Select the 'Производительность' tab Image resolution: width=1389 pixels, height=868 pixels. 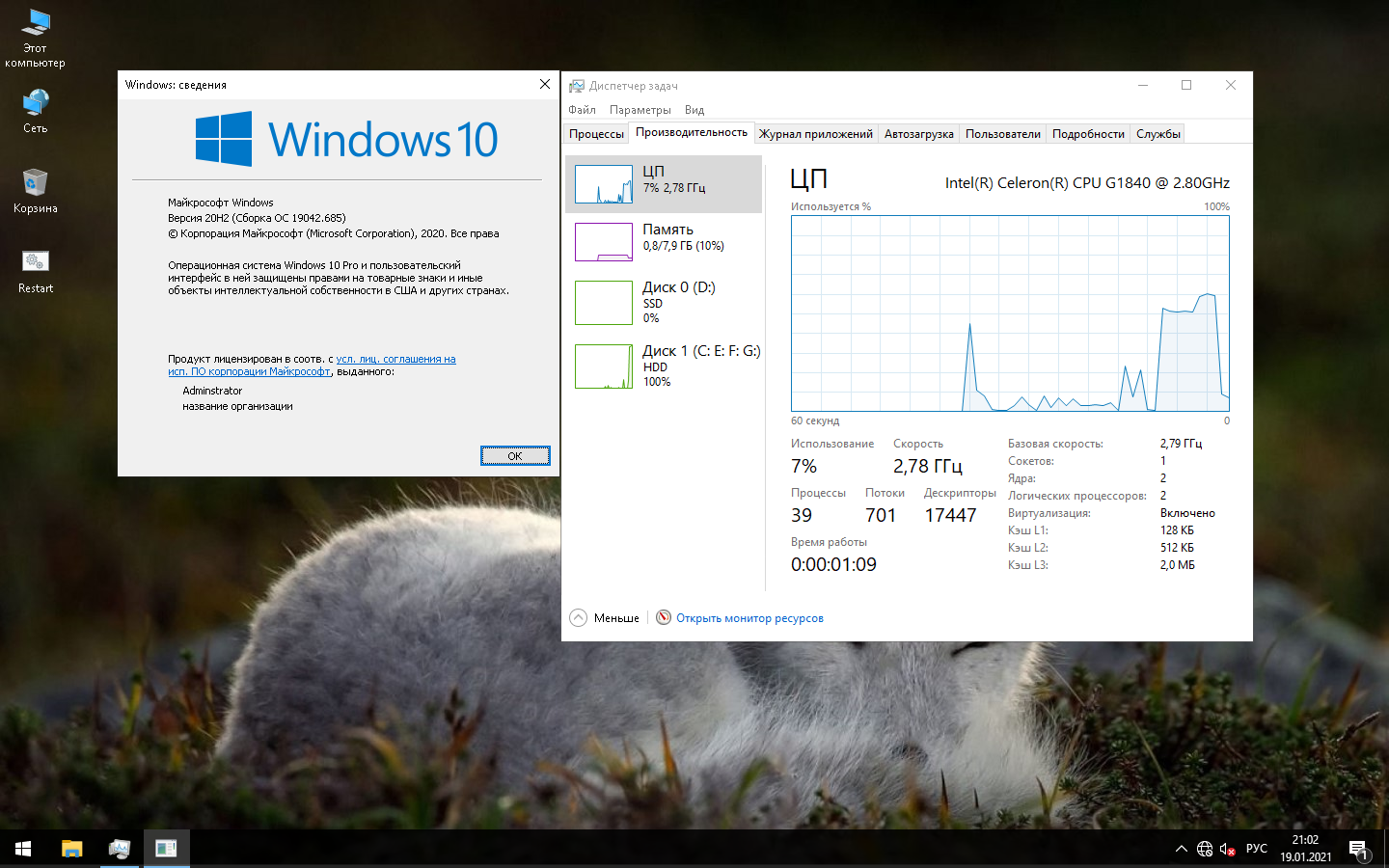692,132
